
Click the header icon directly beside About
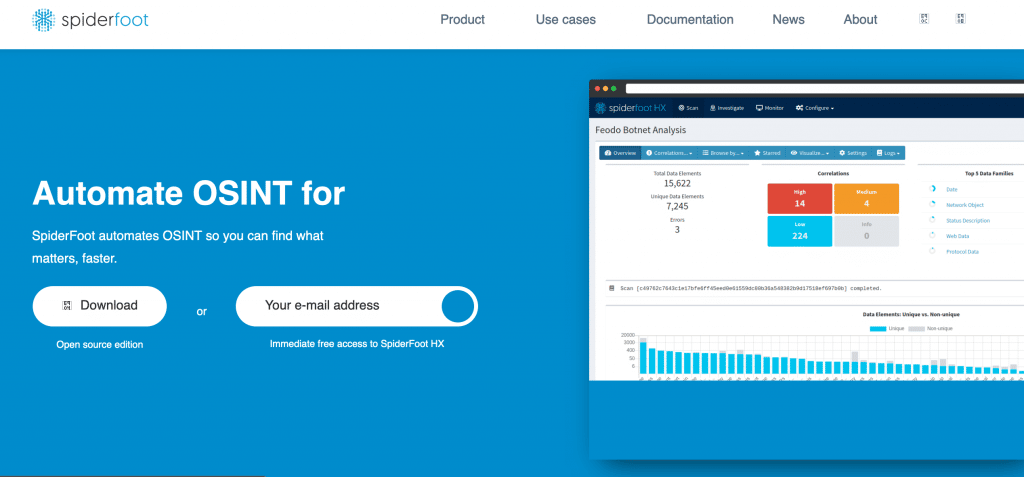[x=924, y=19]
